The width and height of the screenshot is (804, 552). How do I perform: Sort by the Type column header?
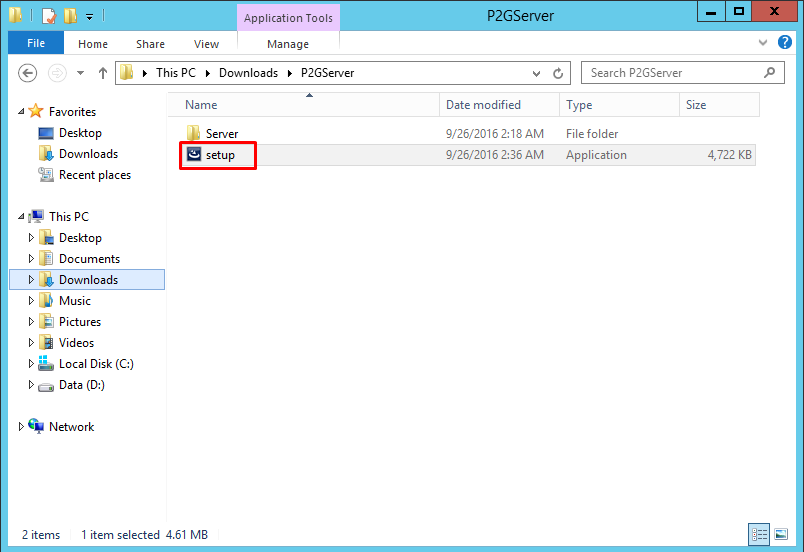coord(619,105)
